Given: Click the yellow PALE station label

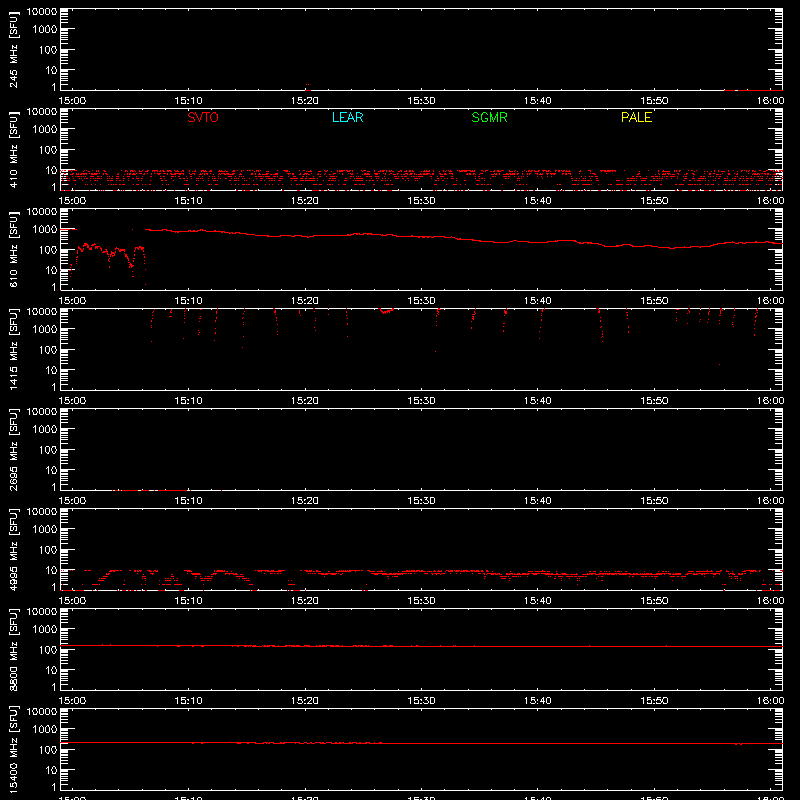Looking at the screenshot, I should [636, 117].
